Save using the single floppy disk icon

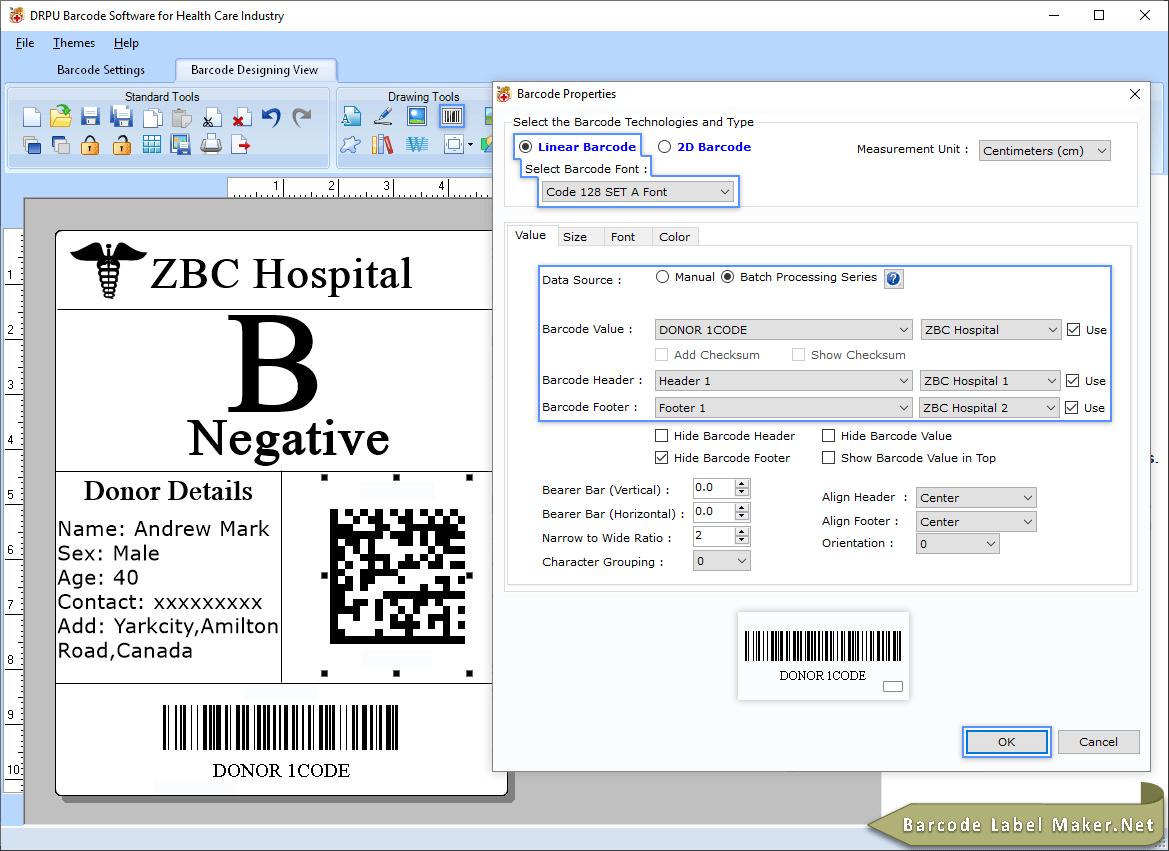(90, 117)
